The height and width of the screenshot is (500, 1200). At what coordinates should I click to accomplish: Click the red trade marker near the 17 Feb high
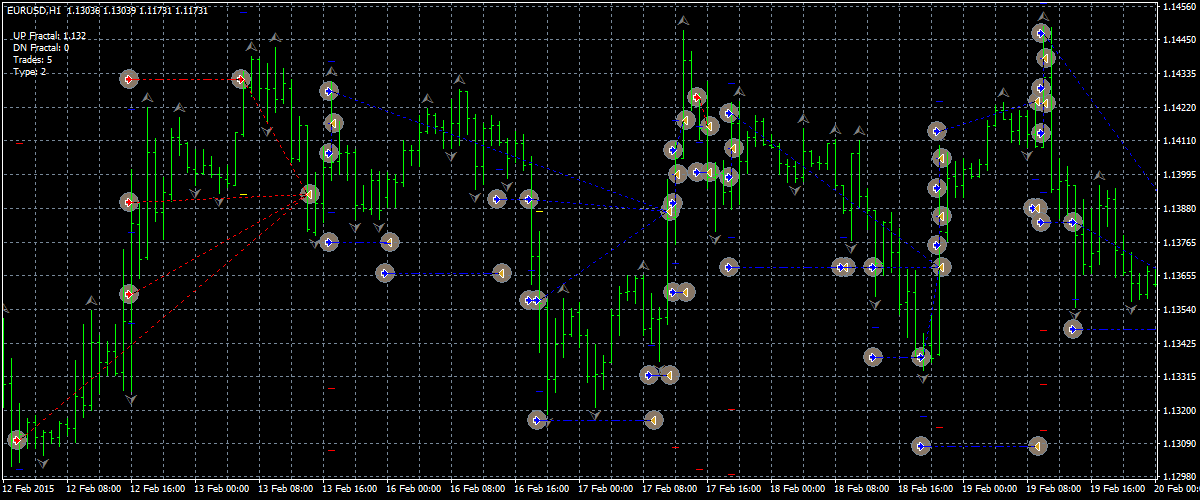click(x=696, y=98)
